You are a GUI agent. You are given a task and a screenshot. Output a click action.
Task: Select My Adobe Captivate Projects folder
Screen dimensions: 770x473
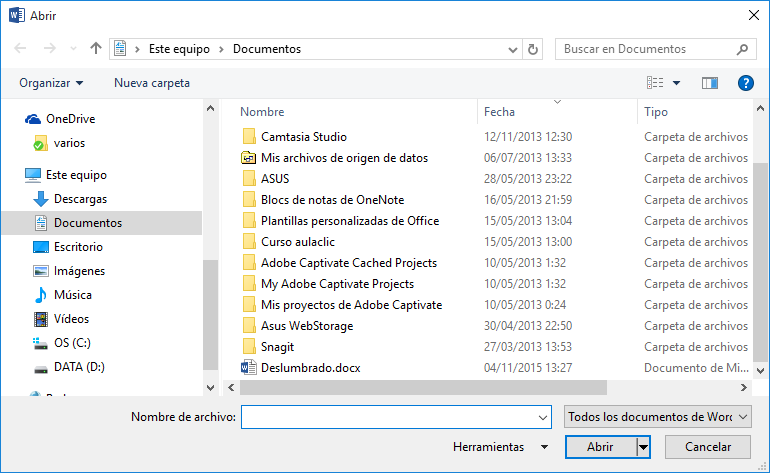tap(337, 284)
